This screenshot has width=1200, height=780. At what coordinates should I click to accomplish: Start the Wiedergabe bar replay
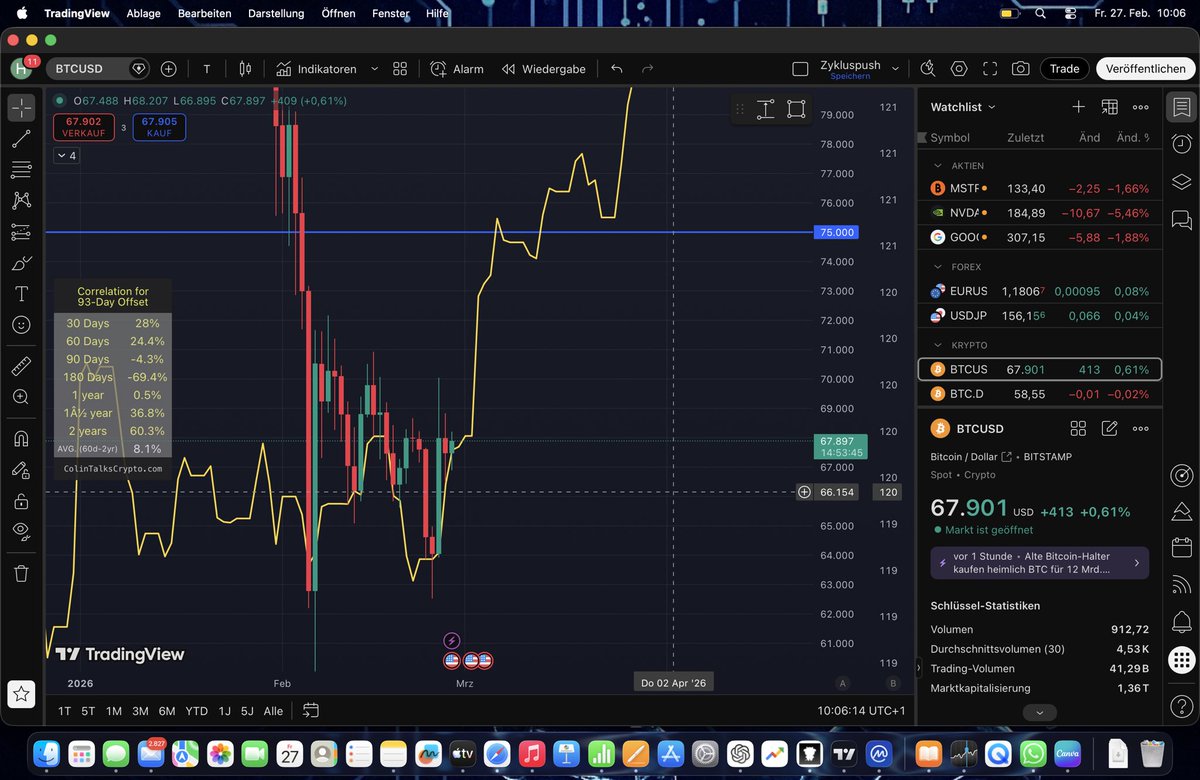(x=544, y=69)
